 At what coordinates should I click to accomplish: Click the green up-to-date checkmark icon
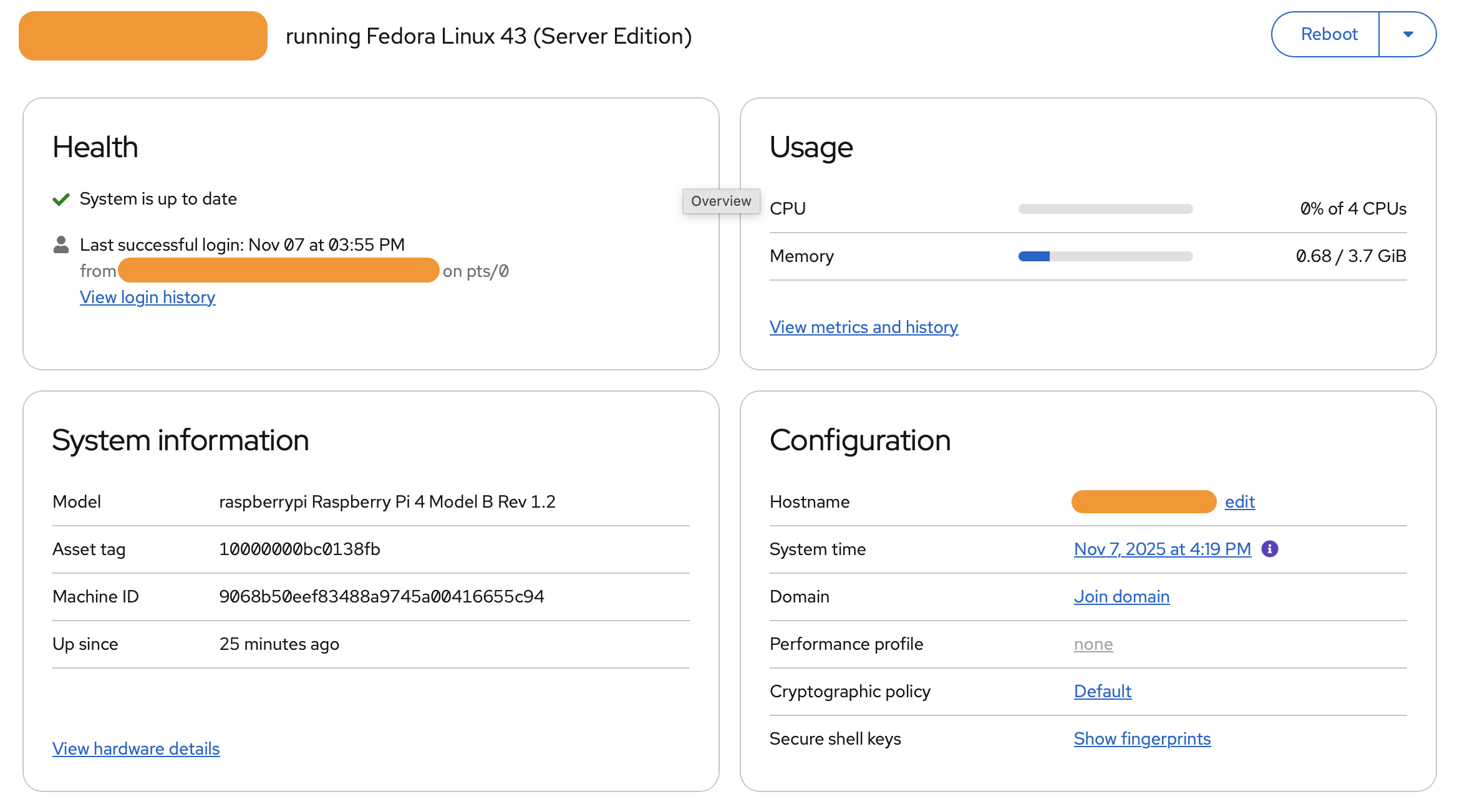coord(61,200)
